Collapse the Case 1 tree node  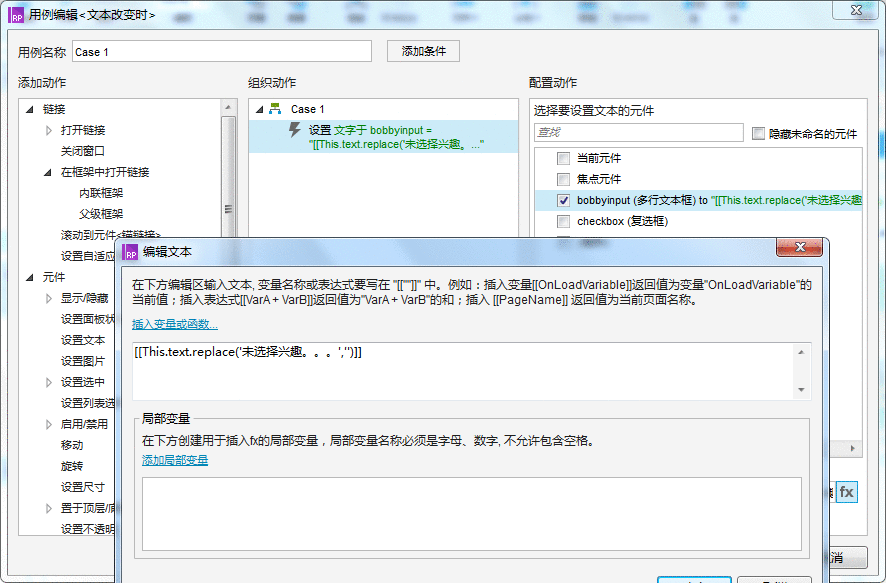pyautogui.click(x=259, y=109)
